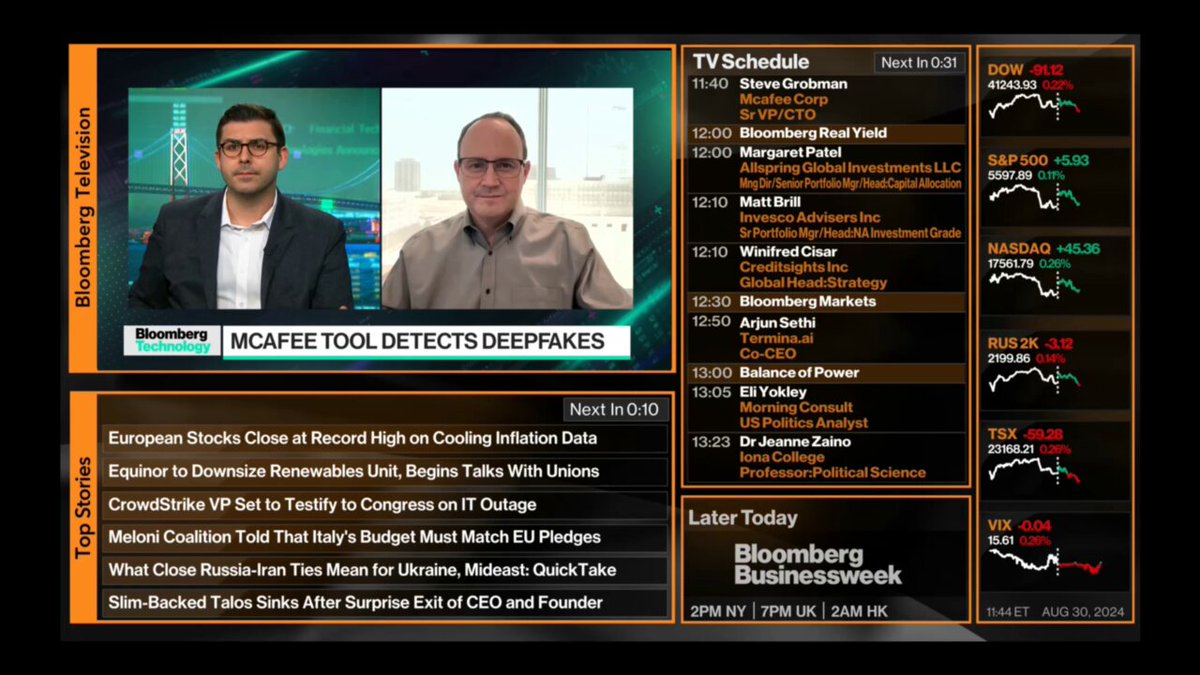Image resolution: width=1200 pixels, height=675 pixels.
Task: Click the VIX index label
Action: tap(1000, 526)
